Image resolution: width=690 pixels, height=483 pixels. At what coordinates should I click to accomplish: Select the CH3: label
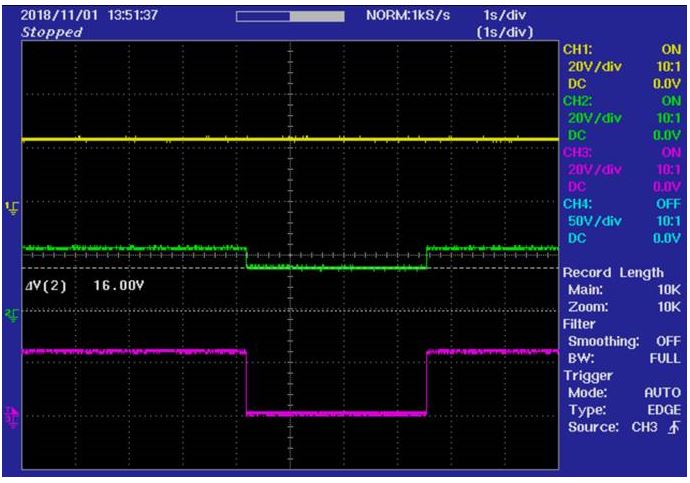[577, 152]
